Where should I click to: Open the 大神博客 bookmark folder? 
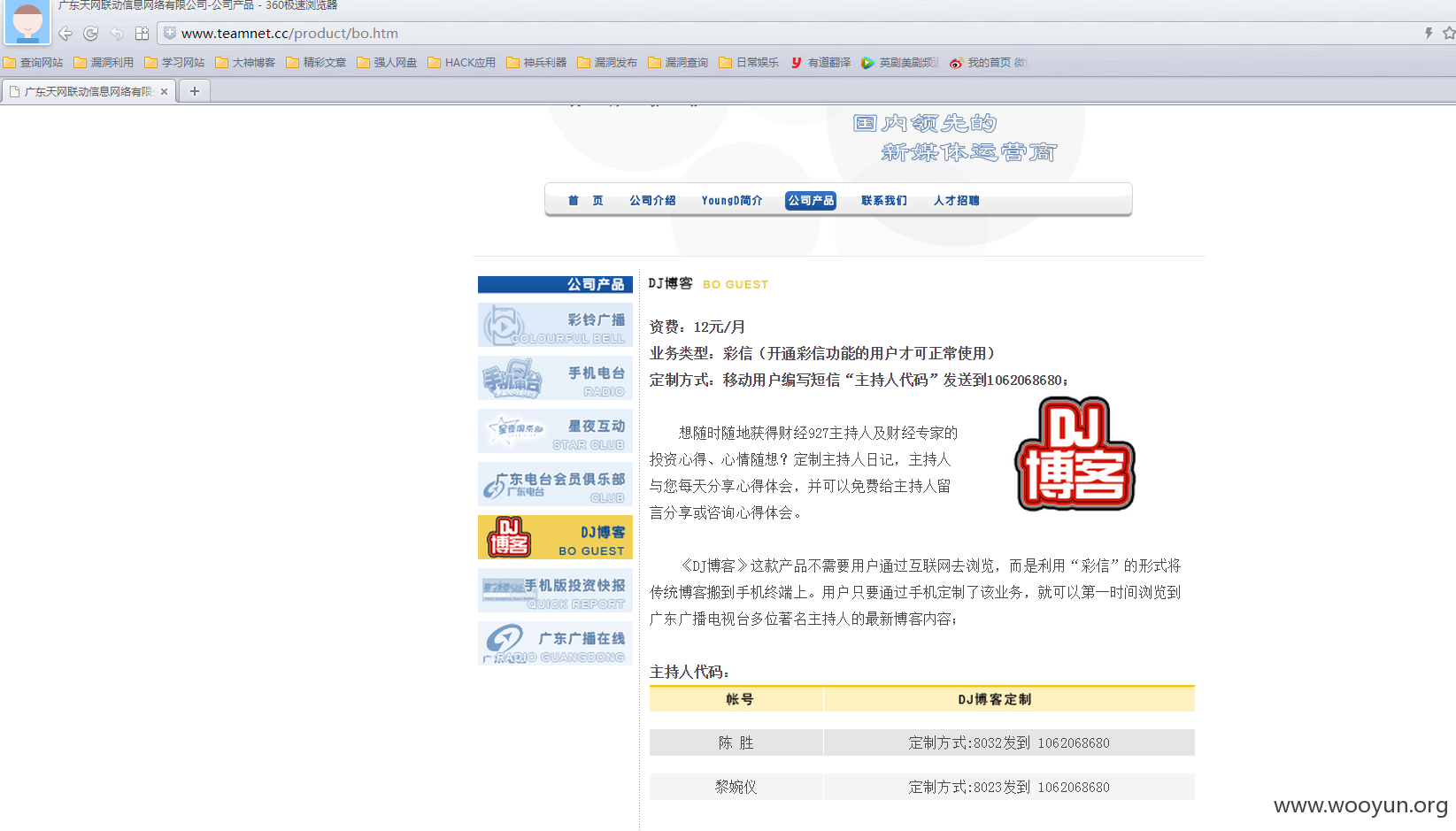click(245, 63)
